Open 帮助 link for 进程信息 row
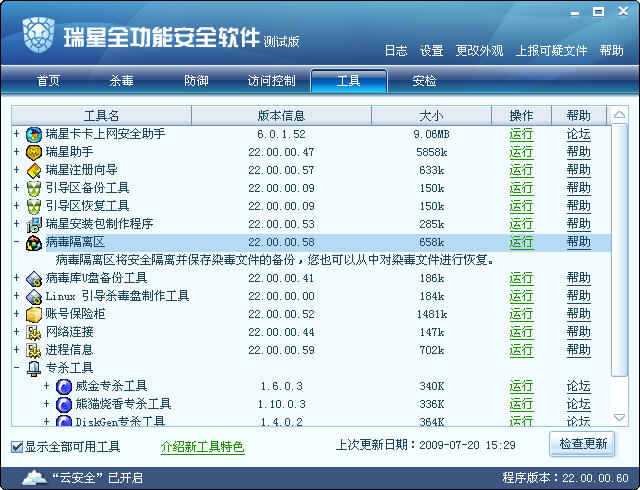 point(578,350)
